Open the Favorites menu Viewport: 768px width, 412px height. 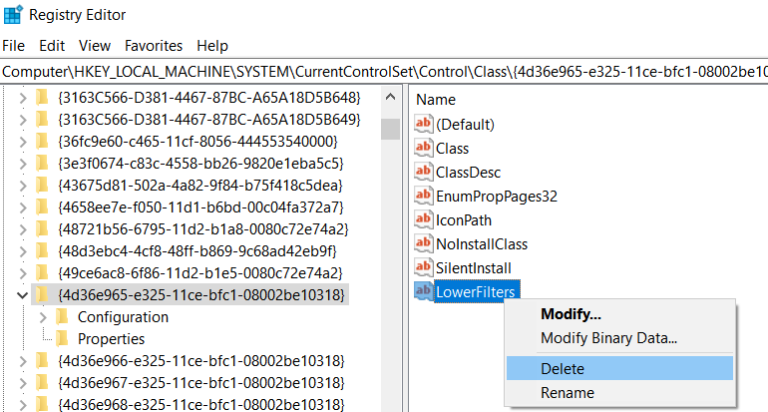coord(153,46)
